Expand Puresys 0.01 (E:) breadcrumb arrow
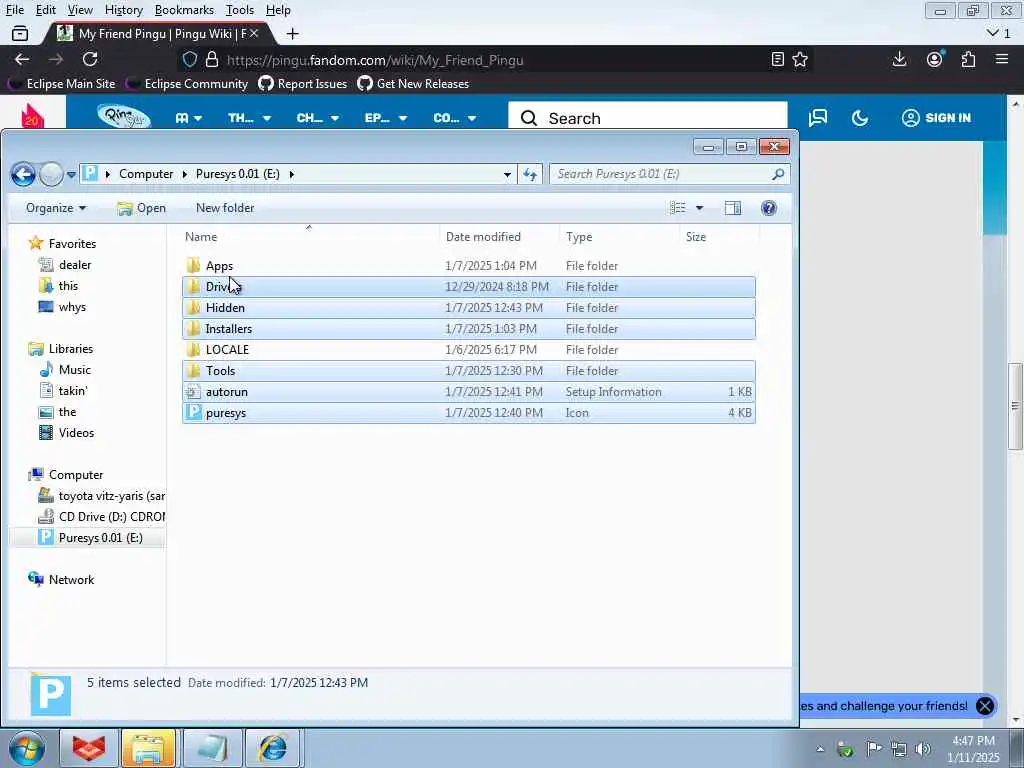This screenshot has height=768, width=1024. 291,174
